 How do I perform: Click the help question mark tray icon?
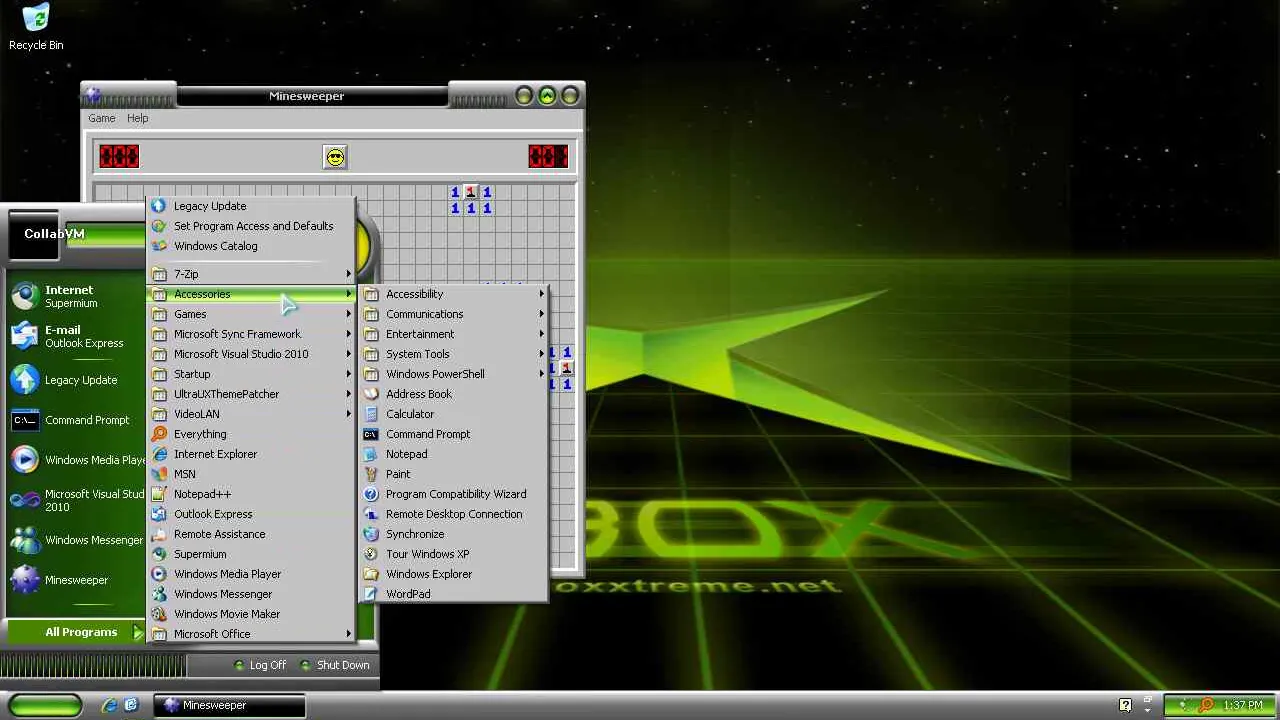tap(1125, 705)
